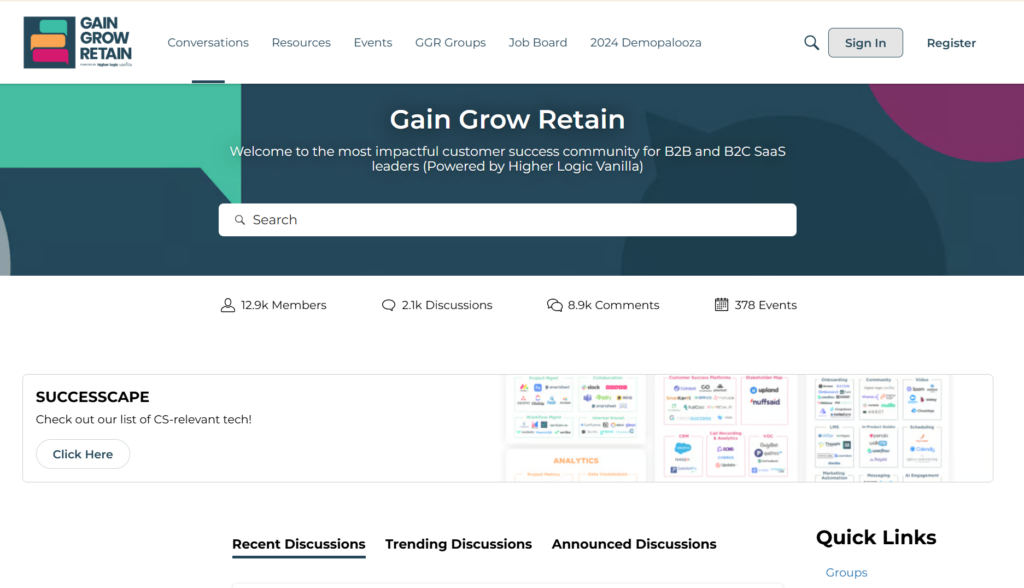Click the events calendar icon

[721, 304]
